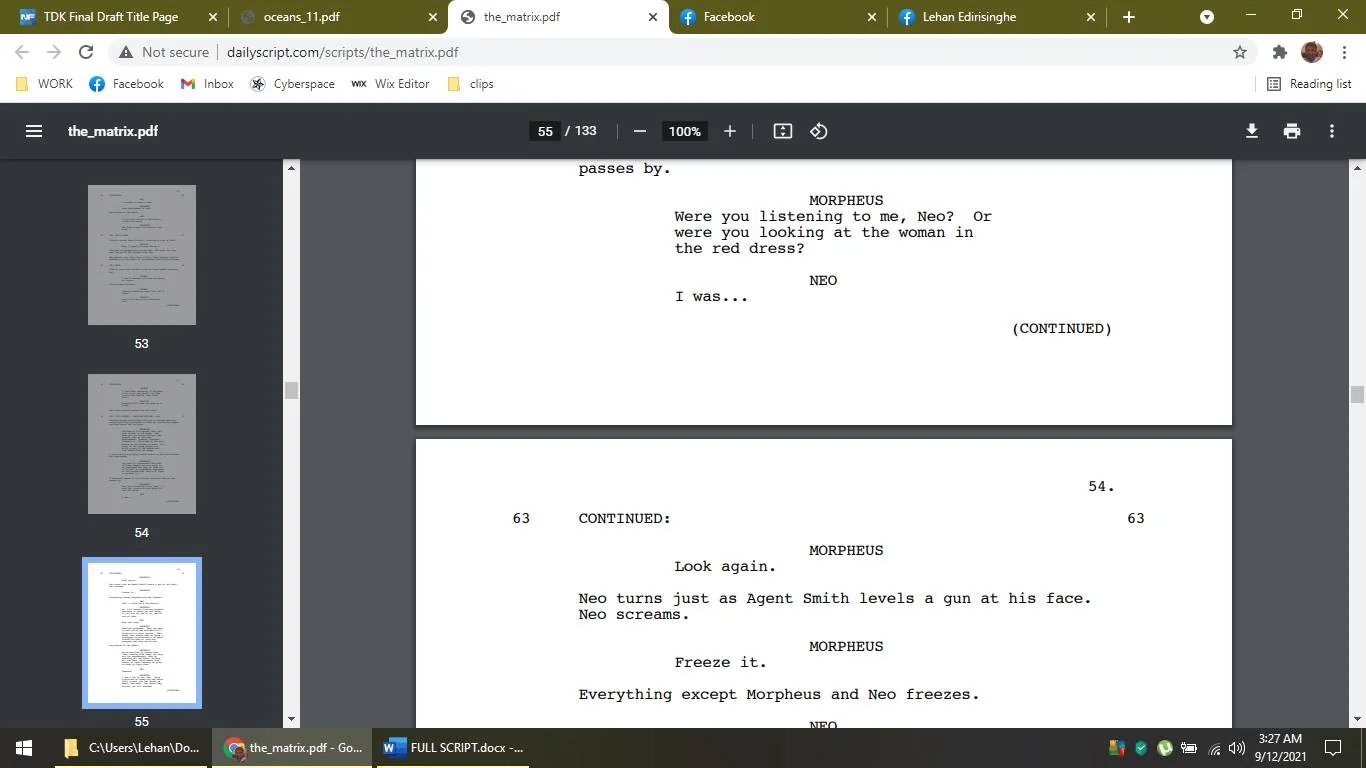The width and height of the screenshot is (1366, 768).
Task: Print the PDF document
Action: pos(1292,131)
